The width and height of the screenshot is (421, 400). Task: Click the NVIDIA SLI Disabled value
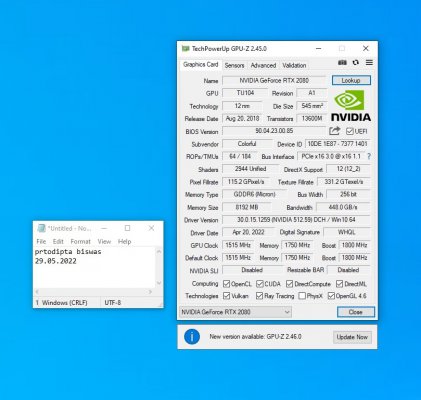(x=252, y=270)
